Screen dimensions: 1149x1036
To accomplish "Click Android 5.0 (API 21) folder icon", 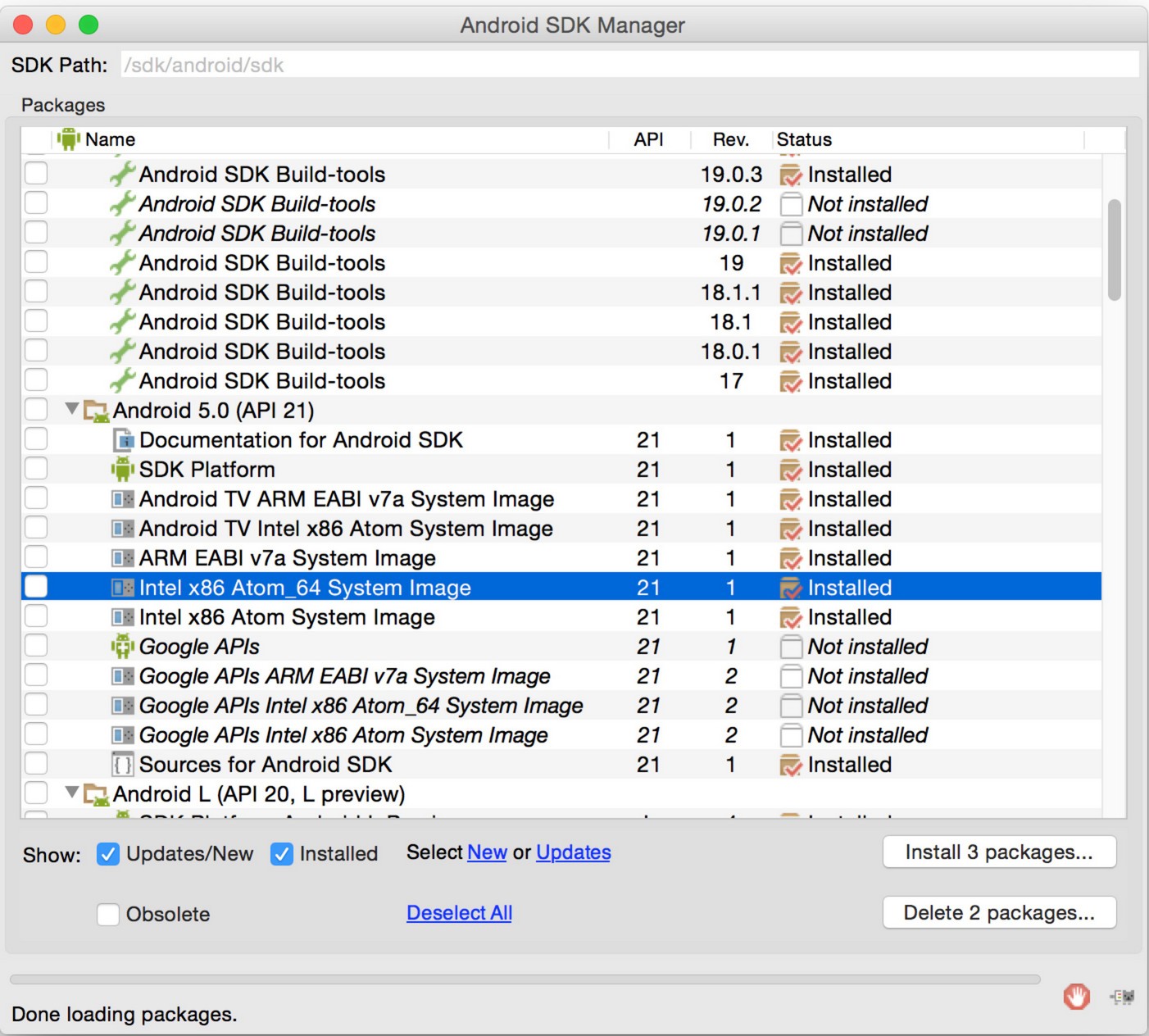I will (97, 411).
